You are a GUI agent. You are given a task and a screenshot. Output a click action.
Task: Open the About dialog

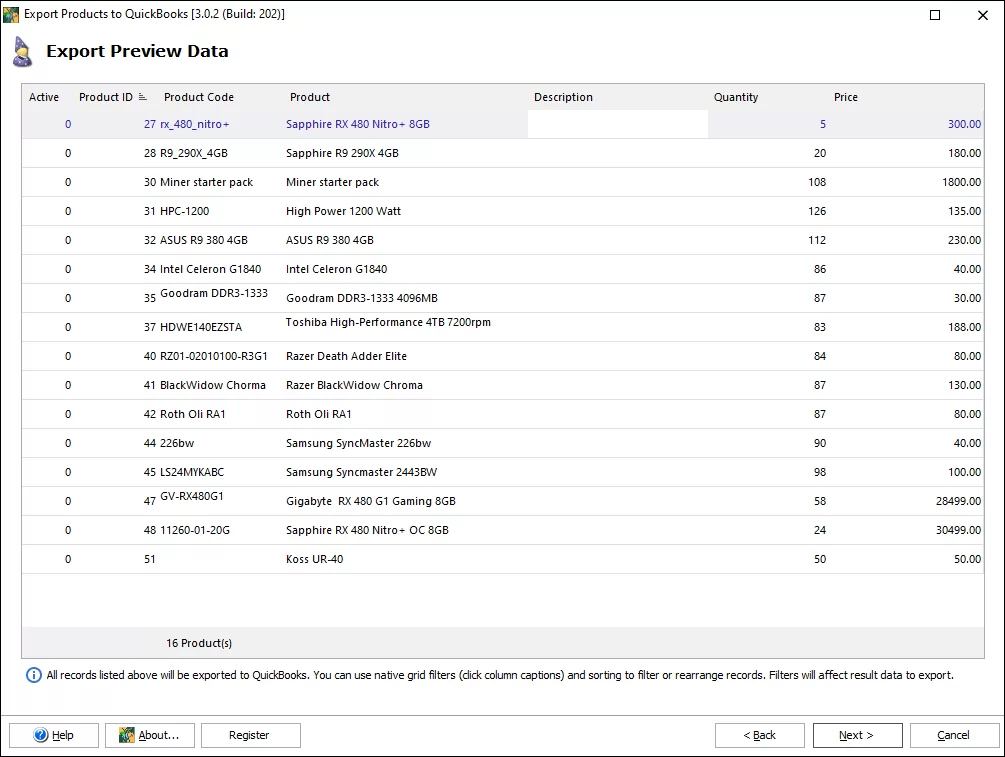pyautogui.click(x=150, y=735)
